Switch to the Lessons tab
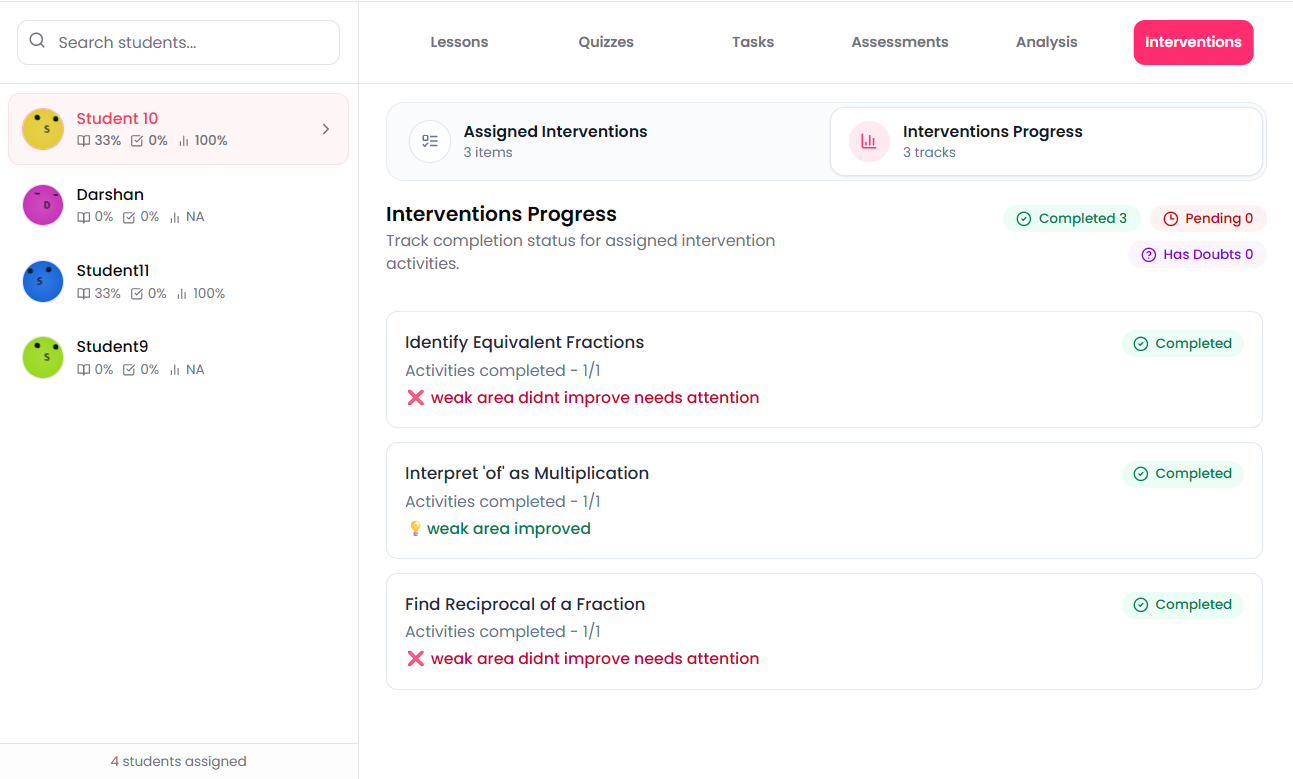 pos(459,42)
